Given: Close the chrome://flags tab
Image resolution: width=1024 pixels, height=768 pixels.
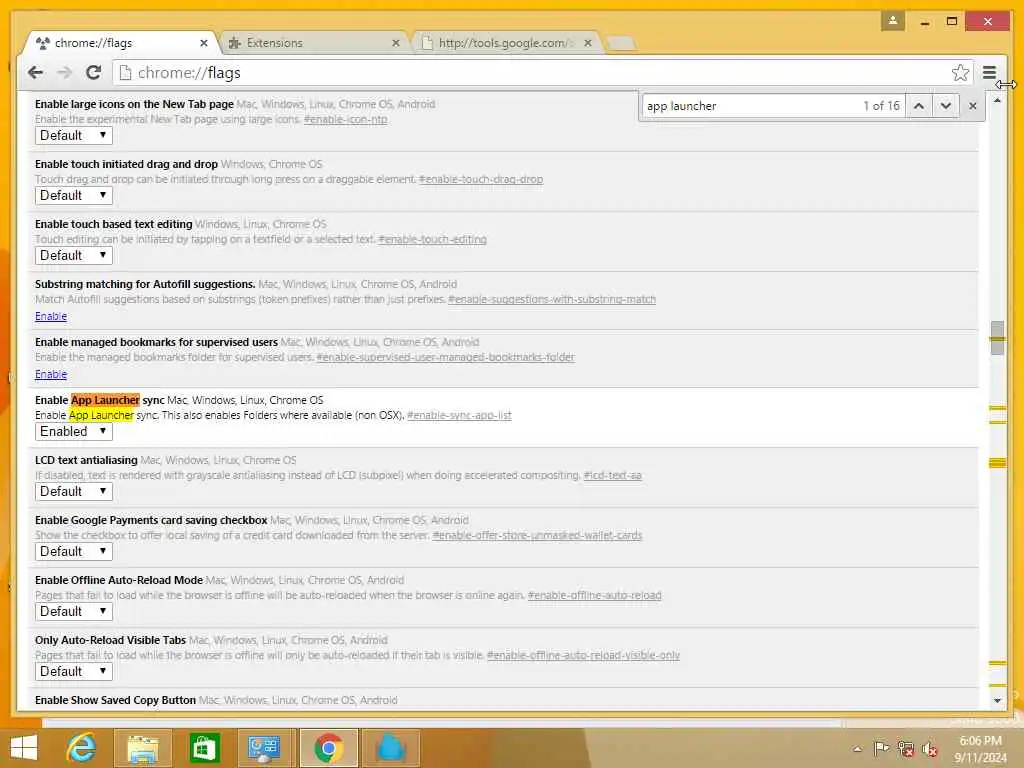Looking at the screenshot, I should point(204,43).
